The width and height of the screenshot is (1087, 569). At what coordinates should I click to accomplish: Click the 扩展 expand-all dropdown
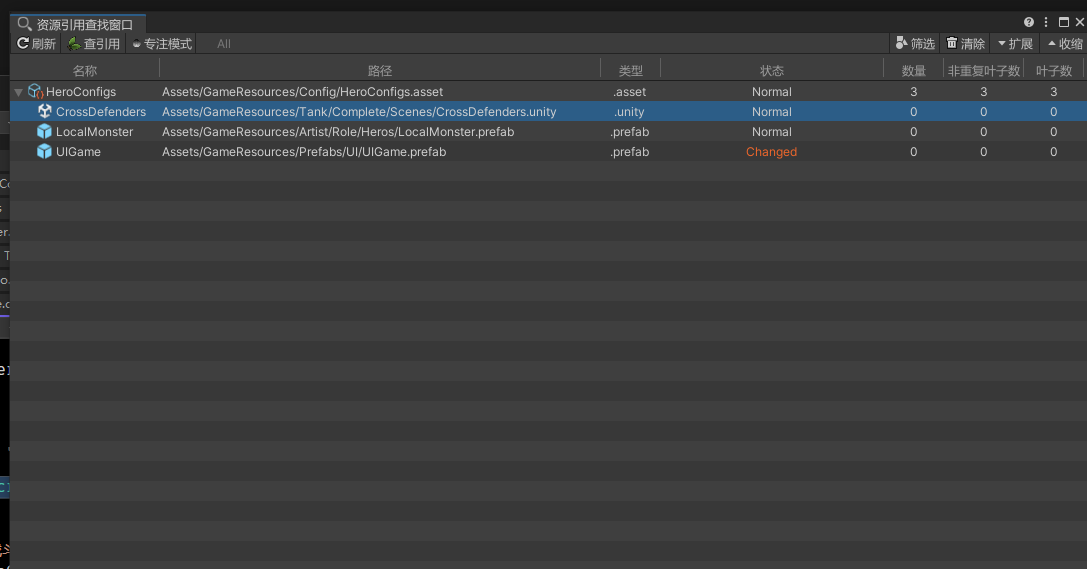coord(1015,44)
